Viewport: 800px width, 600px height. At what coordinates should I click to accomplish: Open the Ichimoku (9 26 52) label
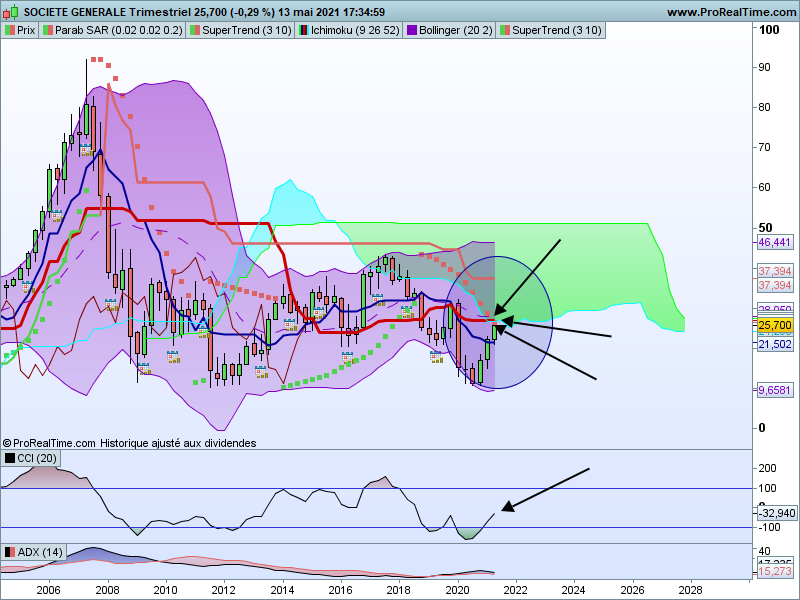[348, 30]
